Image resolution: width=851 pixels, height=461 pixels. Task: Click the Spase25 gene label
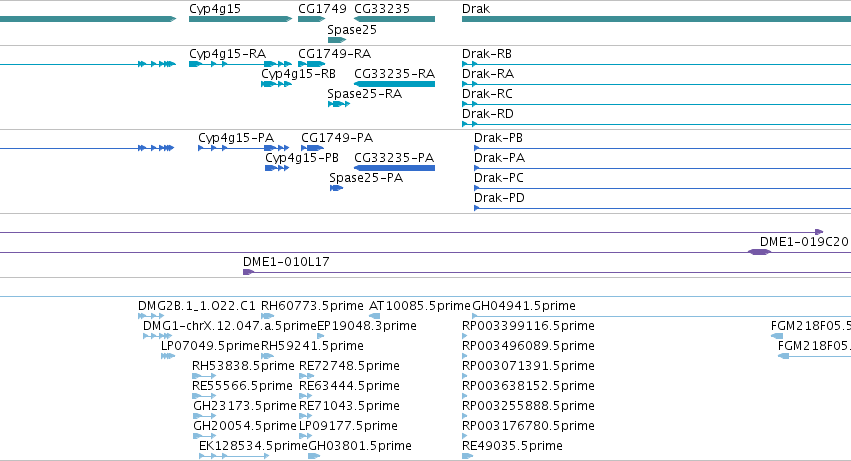pos(352,29)
